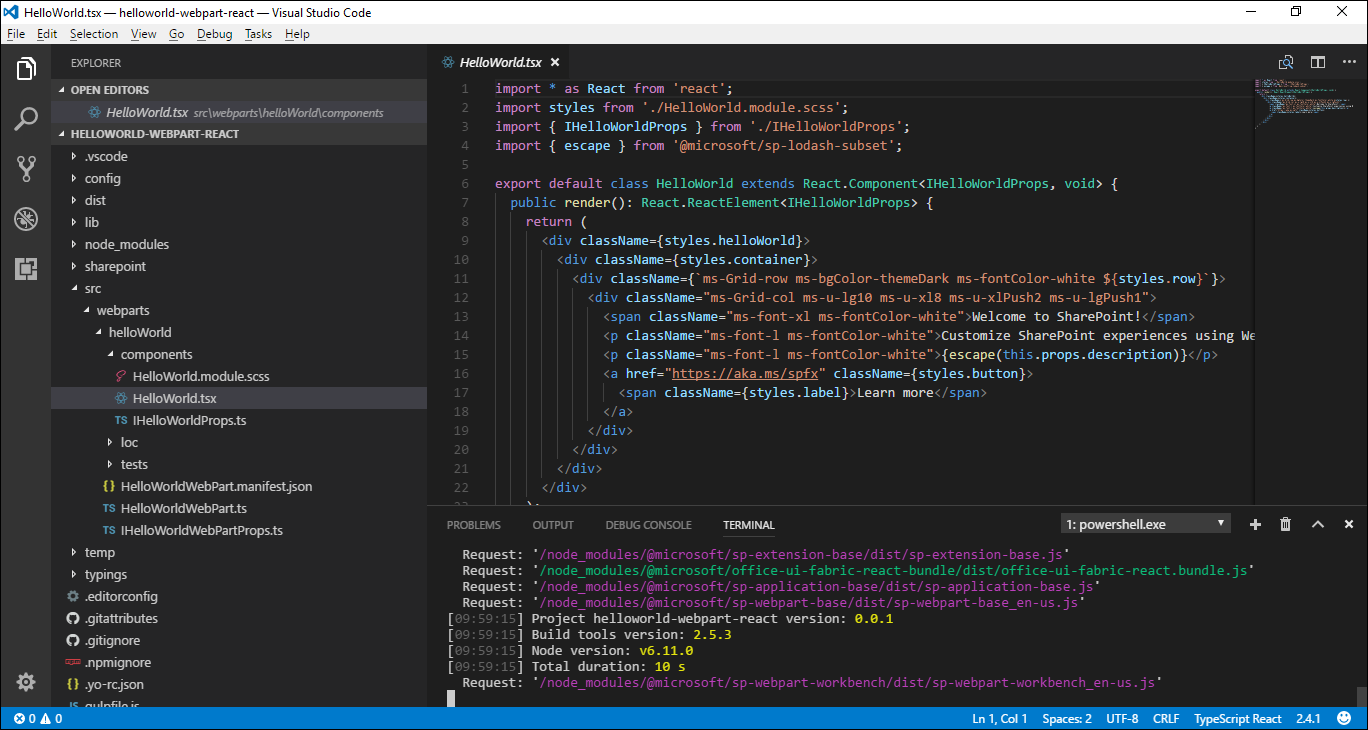Open the powershell.exe terminal dropdown
Viewport: 1368px width, 730px height.
tap(1146, 524)
